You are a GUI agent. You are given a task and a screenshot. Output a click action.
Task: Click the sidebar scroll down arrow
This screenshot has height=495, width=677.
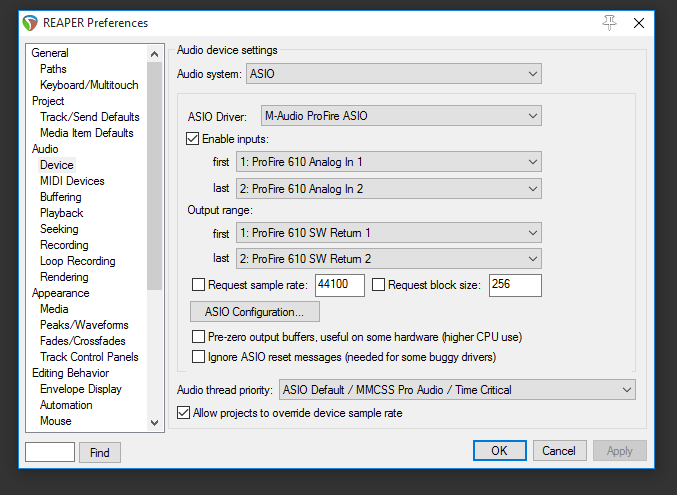pyautogui.click(x=154, y=422)
